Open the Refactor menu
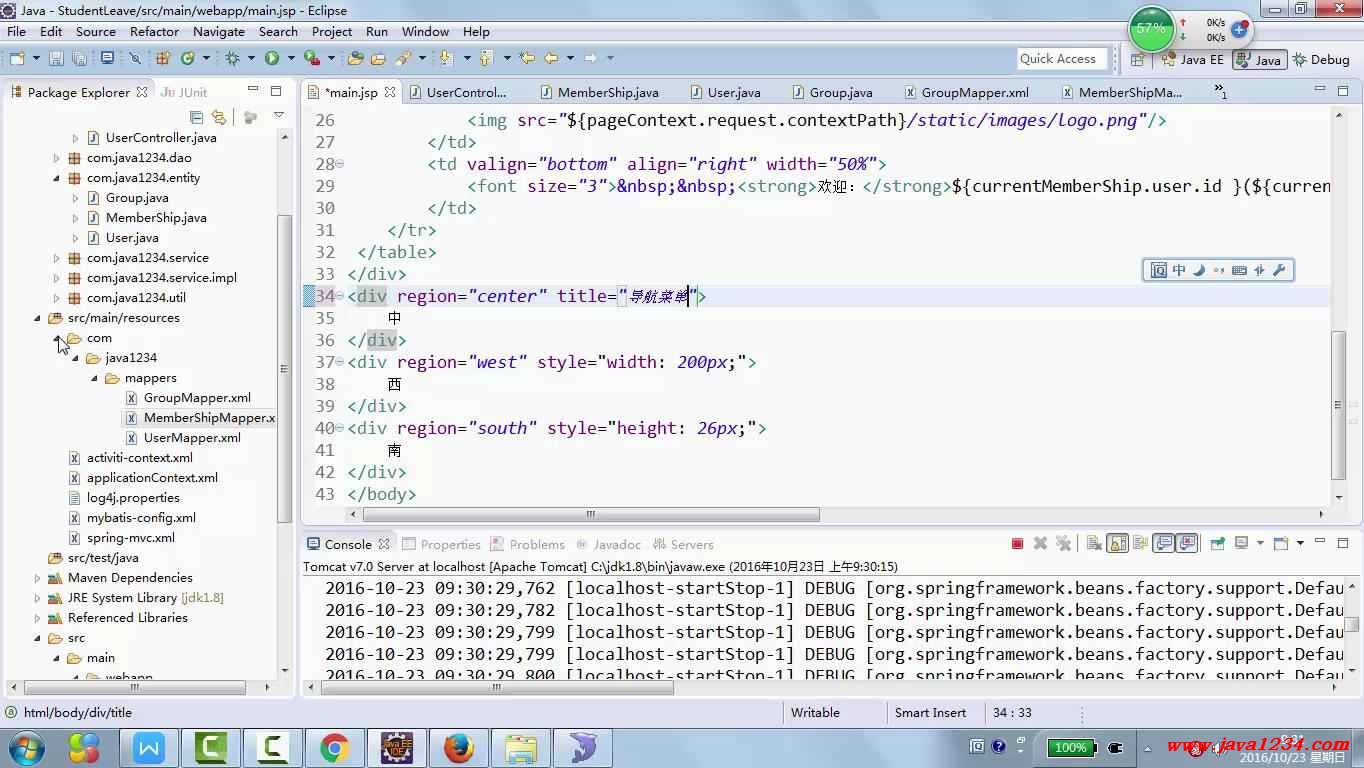This screenshot has width=1364, height=768. tap(154, 31)
